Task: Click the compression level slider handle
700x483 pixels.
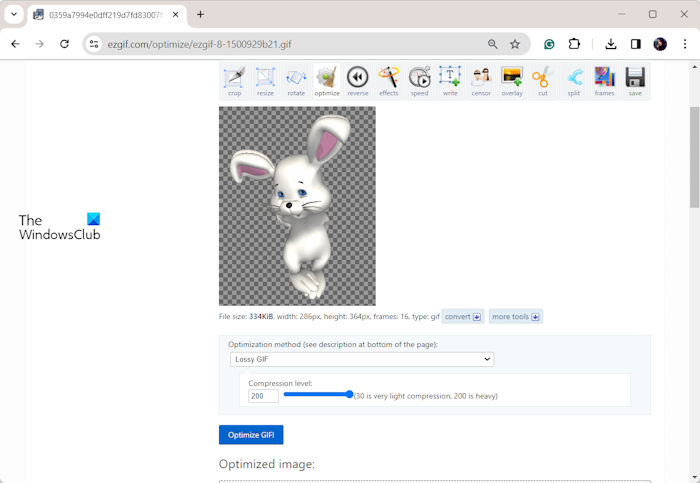Action: [349, 395]
